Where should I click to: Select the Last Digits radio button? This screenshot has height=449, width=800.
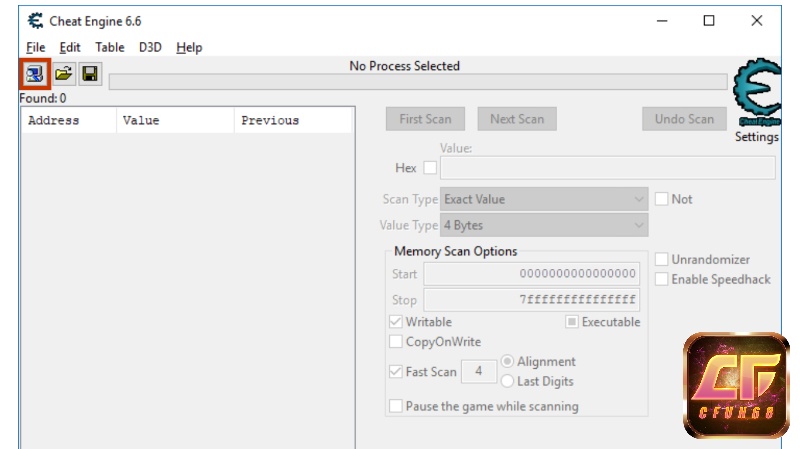(x=507, y=381)
